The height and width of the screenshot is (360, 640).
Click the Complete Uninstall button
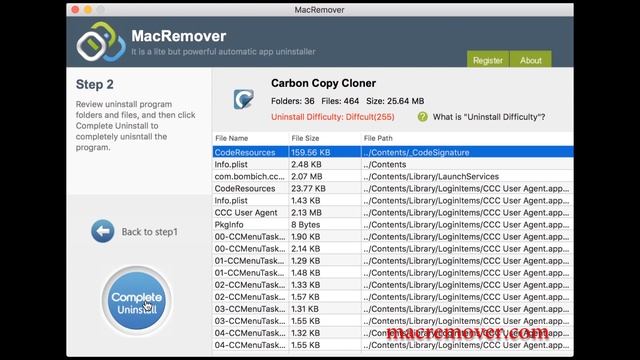[137, 301]
